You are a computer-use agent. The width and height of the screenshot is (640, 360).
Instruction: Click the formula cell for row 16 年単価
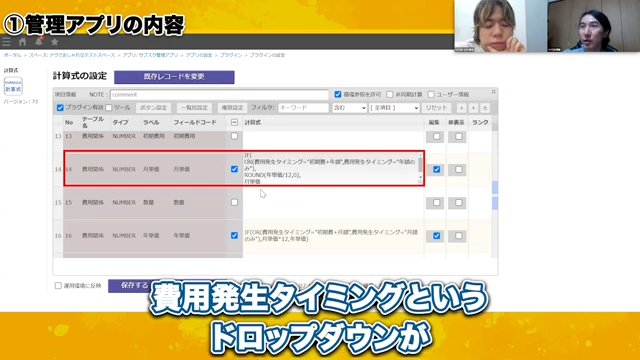(333, 236)
